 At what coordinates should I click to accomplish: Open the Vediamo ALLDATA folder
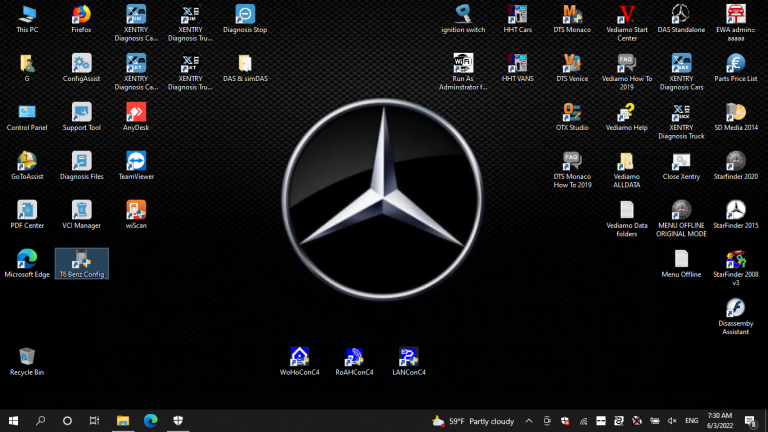(626, 169)
